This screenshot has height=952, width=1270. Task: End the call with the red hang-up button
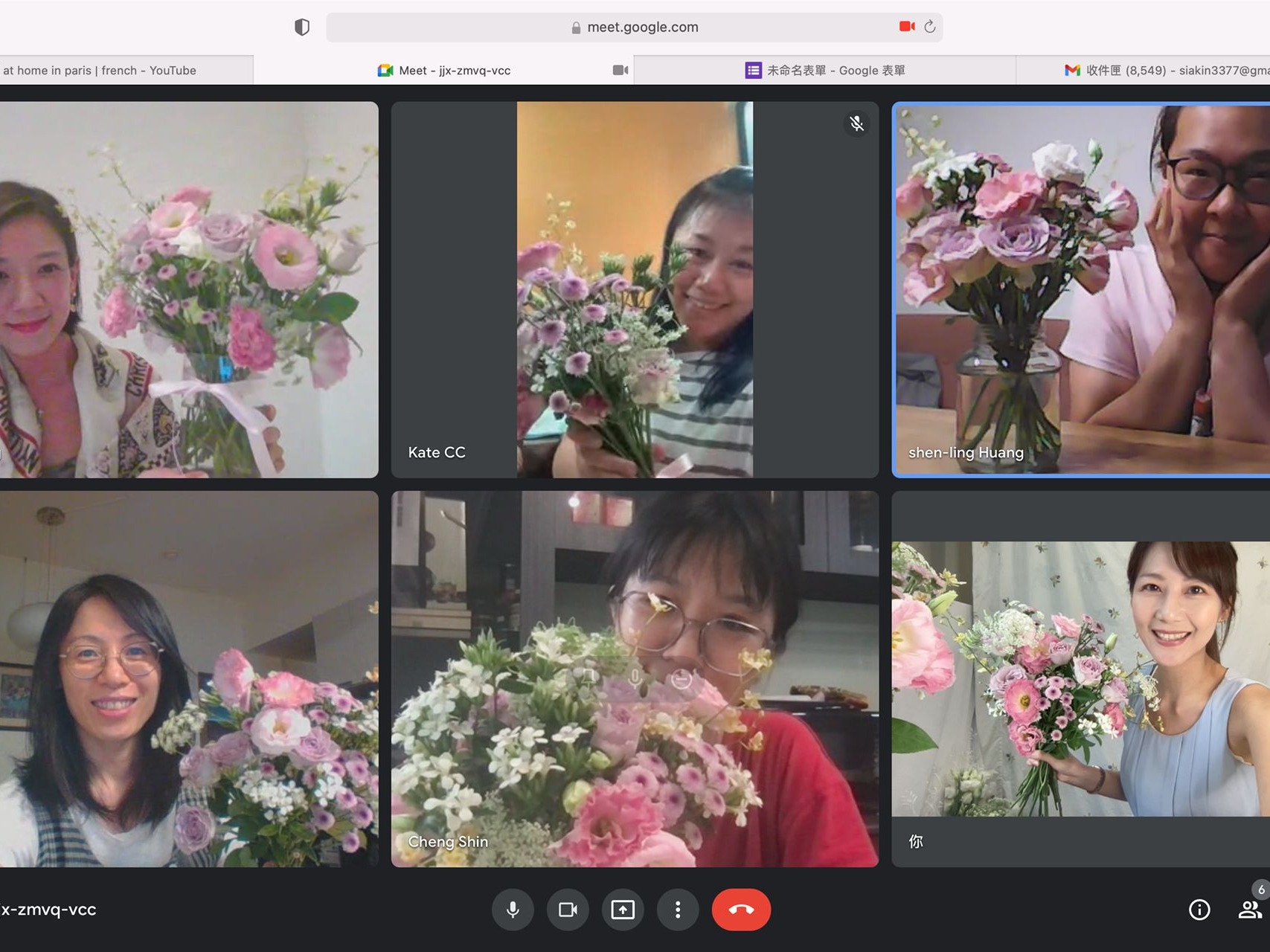coord(742,909)
